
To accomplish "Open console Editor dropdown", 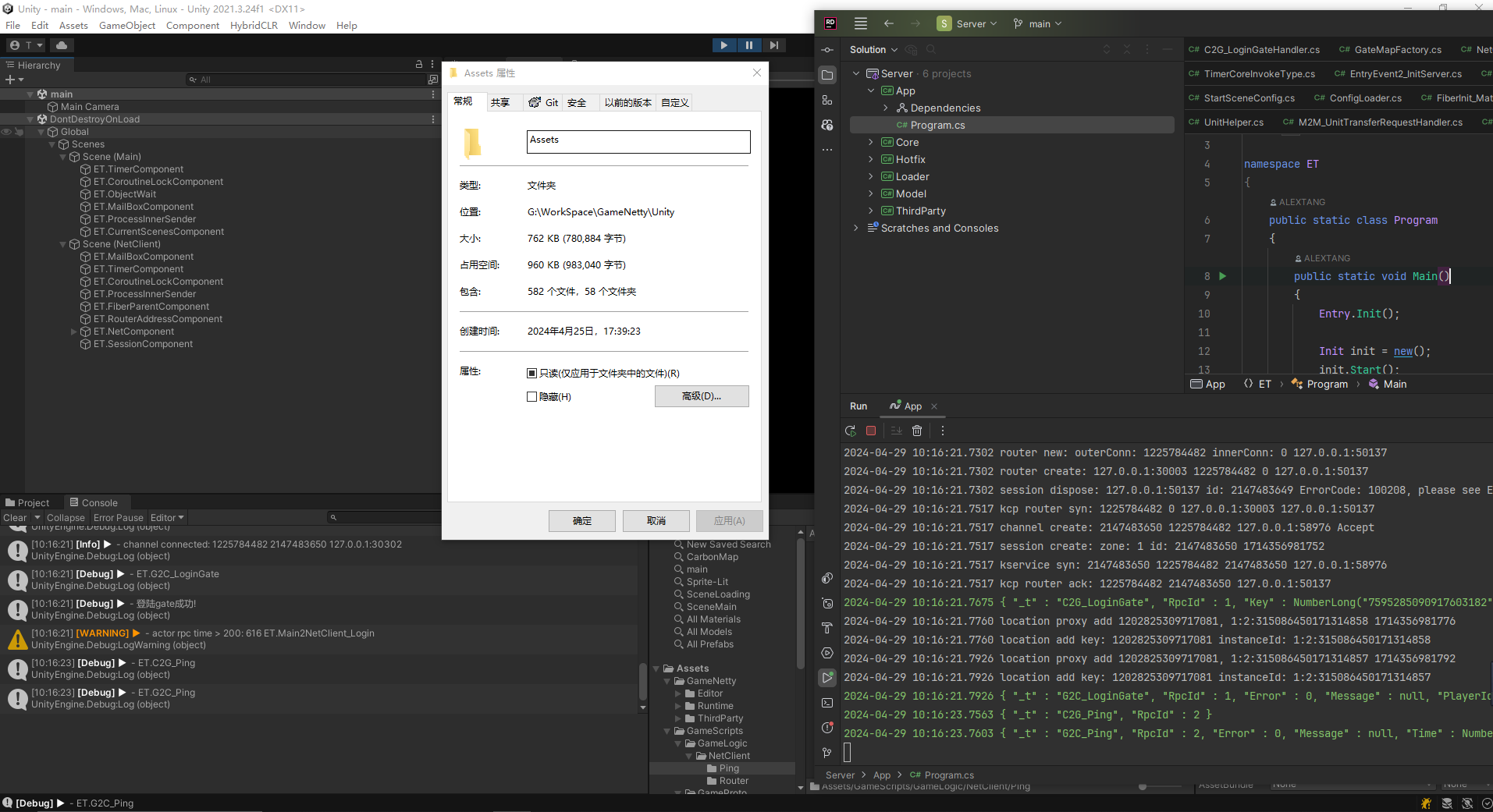I will point(167,518).
